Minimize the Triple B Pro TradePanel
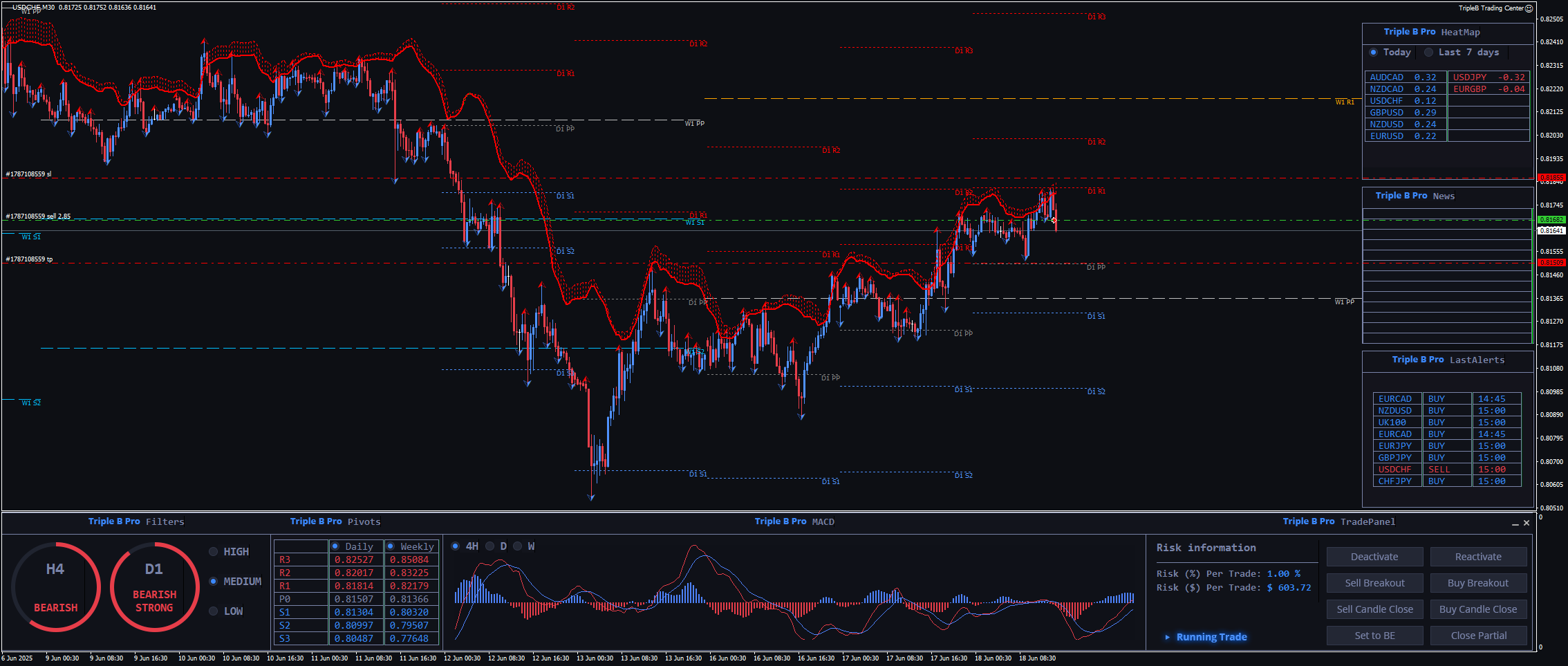The width and height of the screenshot is (1568, 666). point(1515,524)
